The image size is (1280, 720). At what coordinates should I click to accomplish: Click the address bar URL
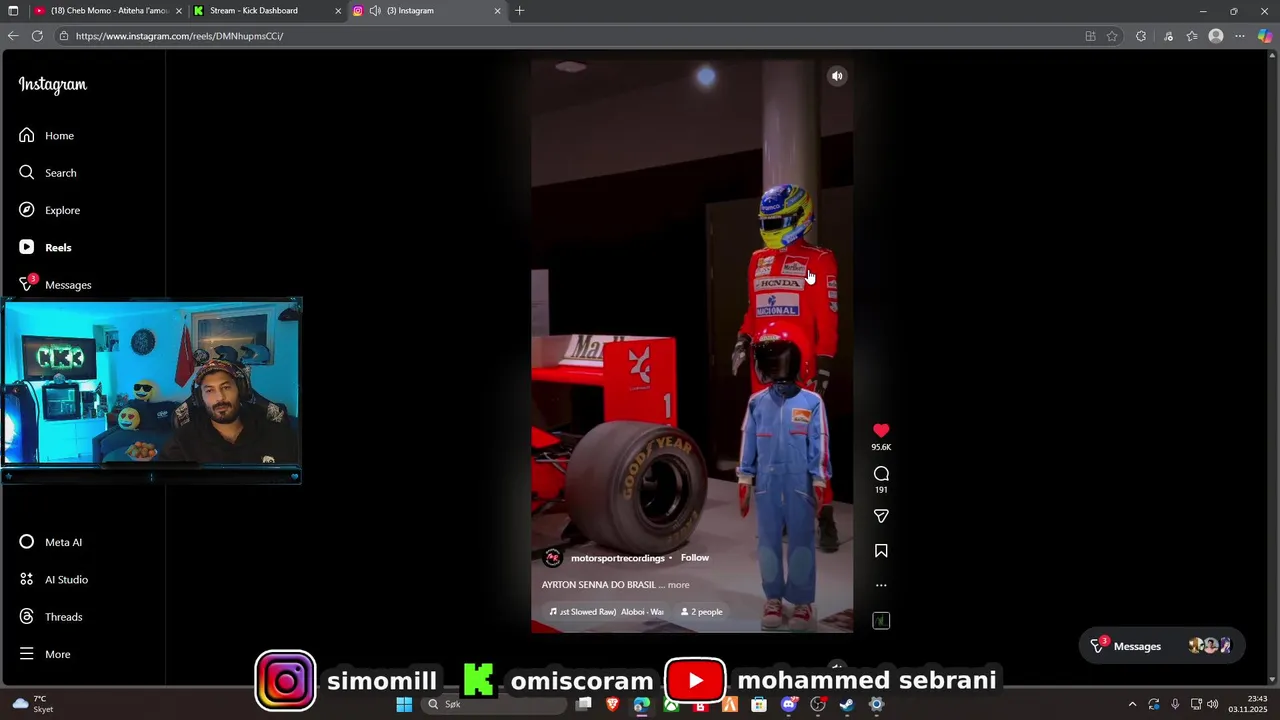click(x=179, y=36)
